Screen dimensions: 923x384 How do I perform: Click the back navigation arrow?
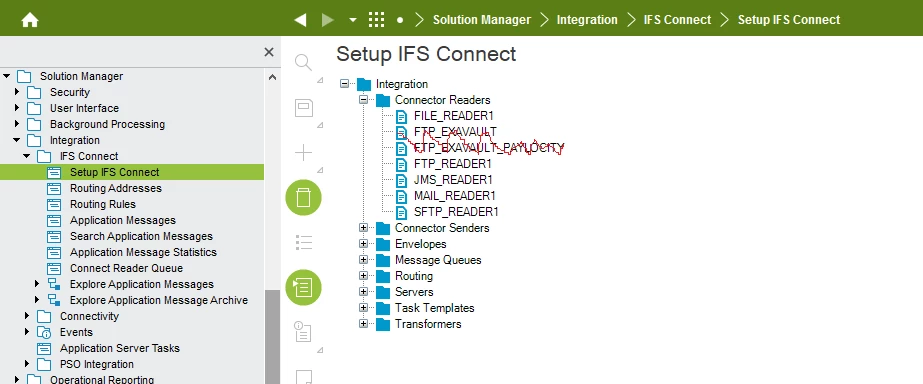(300, 20)
